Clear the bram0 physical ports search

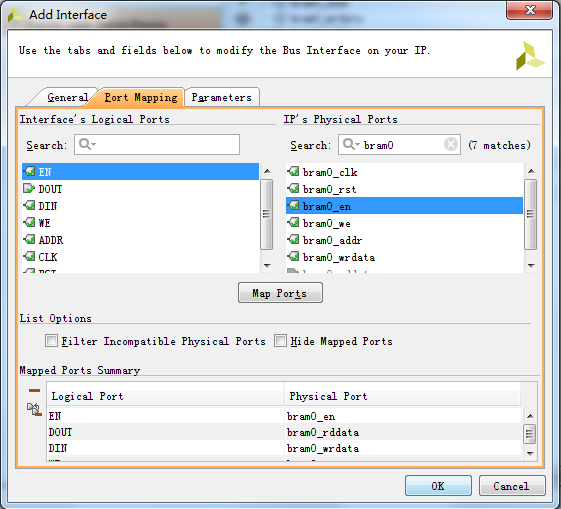(451, 145)
